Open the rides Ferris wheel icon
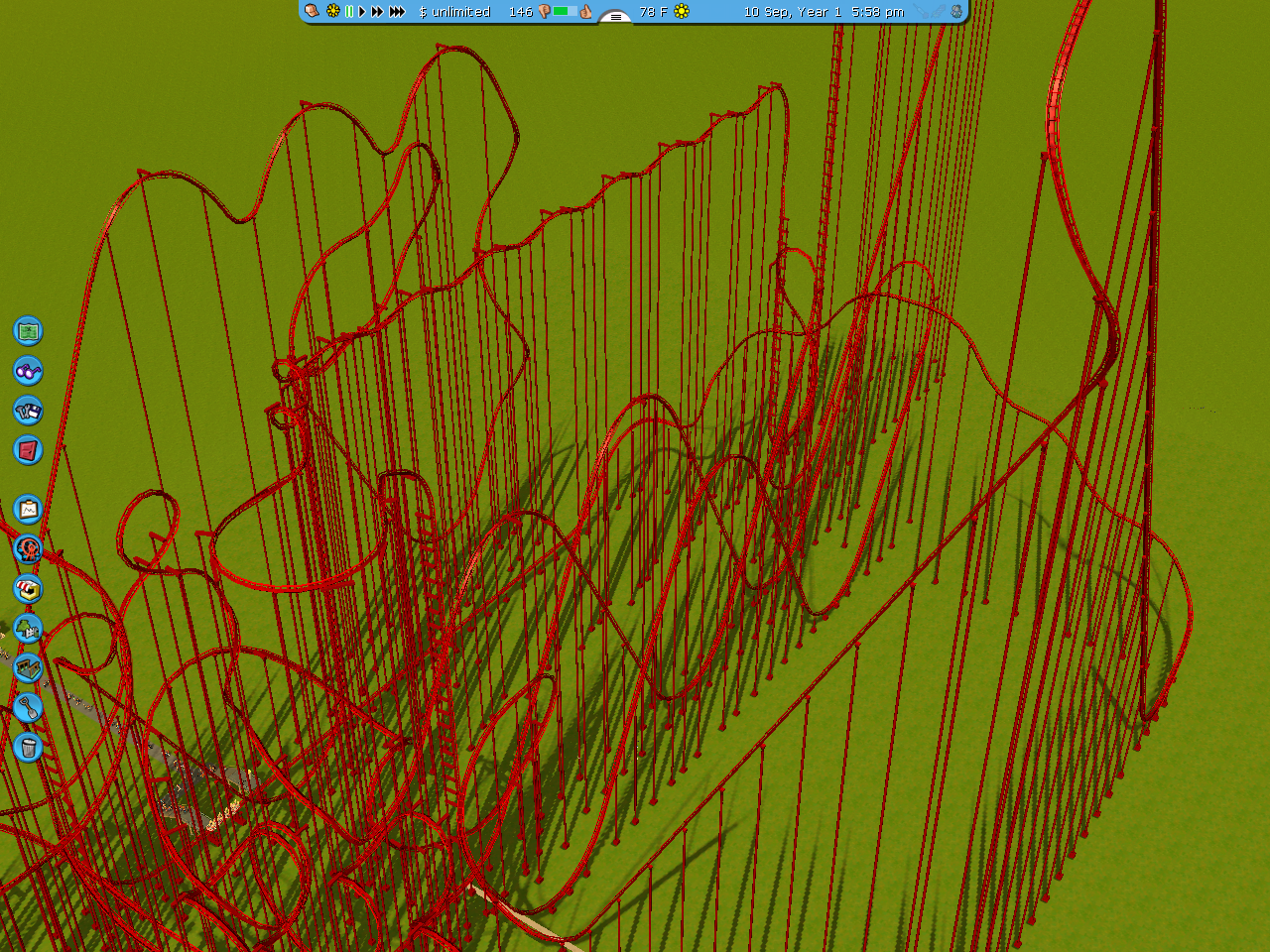This screenshot has width=1270, height=952. (28, 548)
